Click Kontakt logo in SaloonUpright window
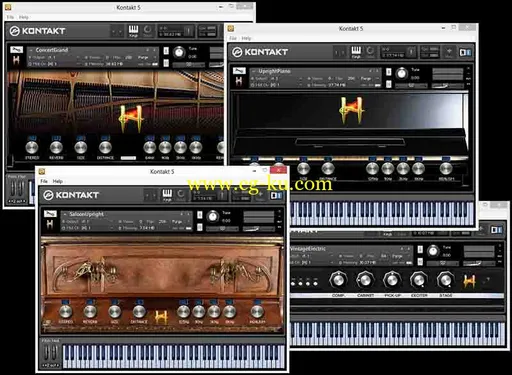512x375 pixels. tap(71, 195)
